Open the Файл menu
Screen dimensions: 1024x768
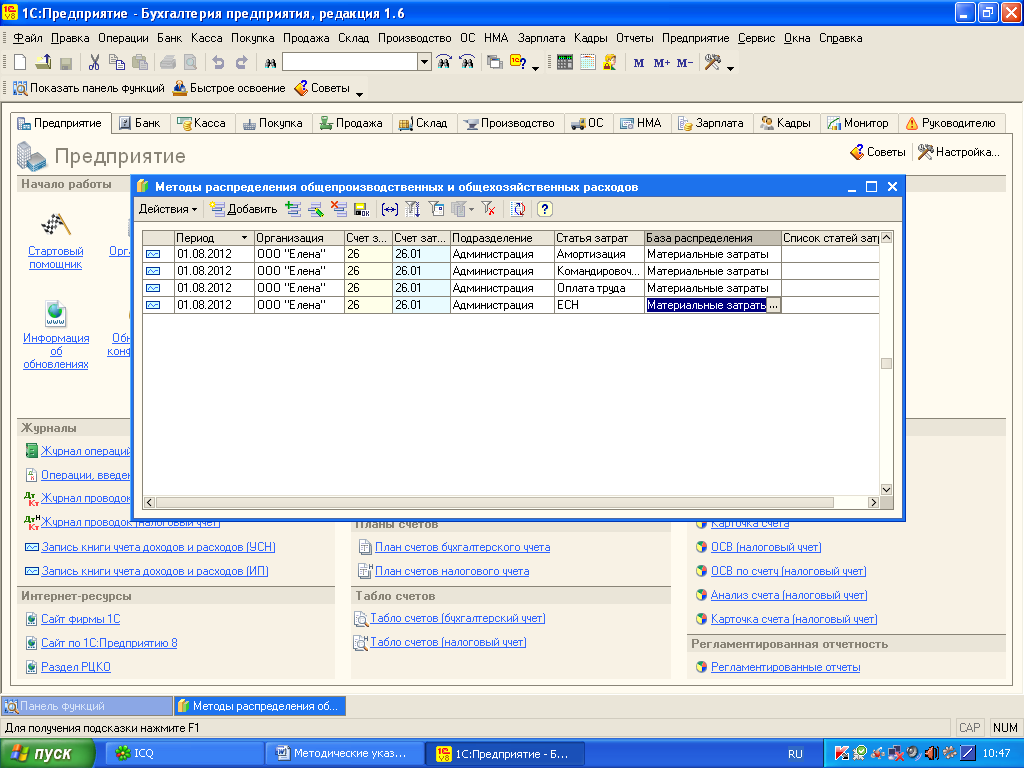[x=27, y=38]
